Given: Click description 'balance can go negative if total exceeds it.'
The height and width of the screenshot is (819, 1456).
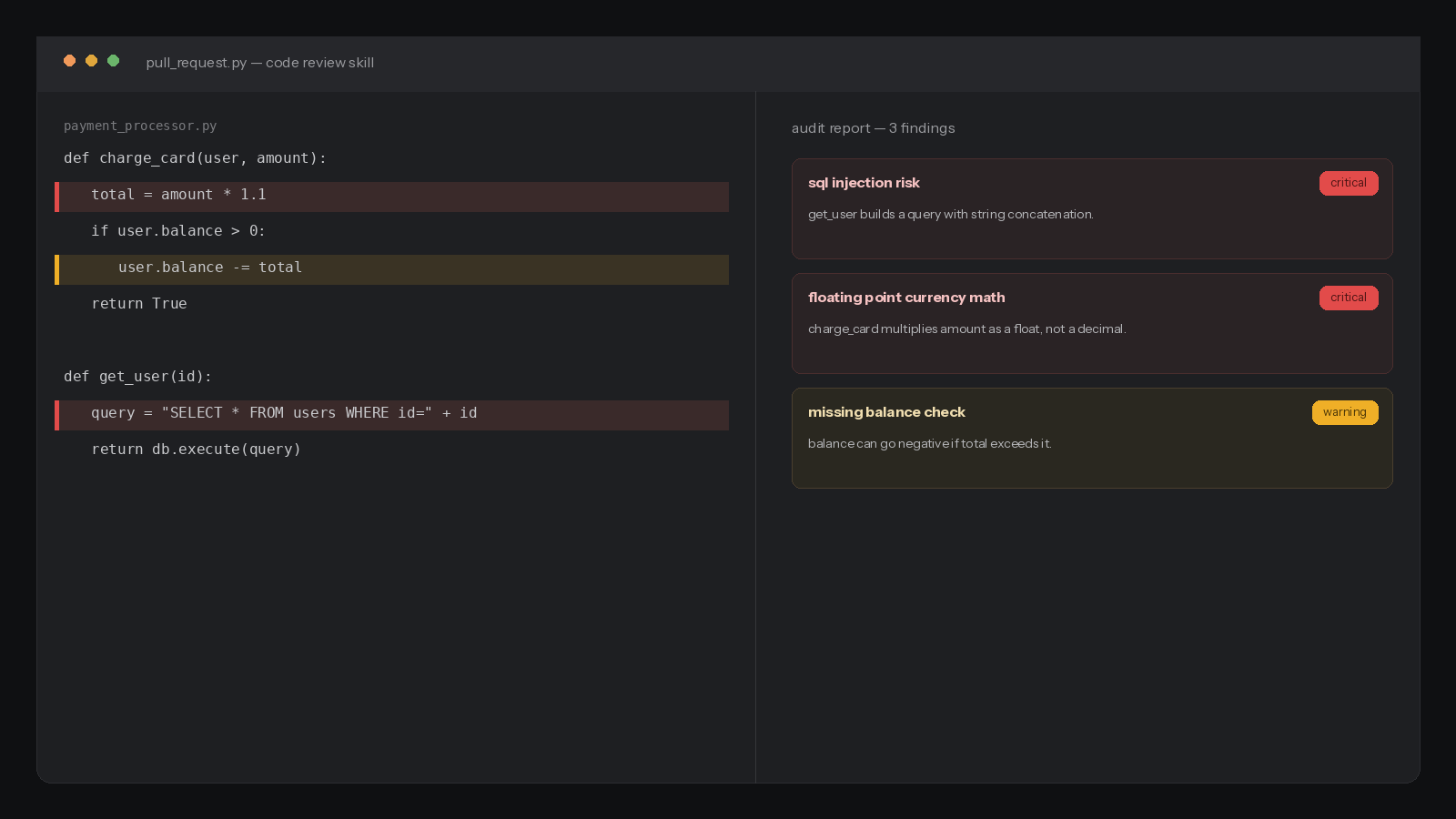Looking at the screenshot, I should (x=930, y=444).
